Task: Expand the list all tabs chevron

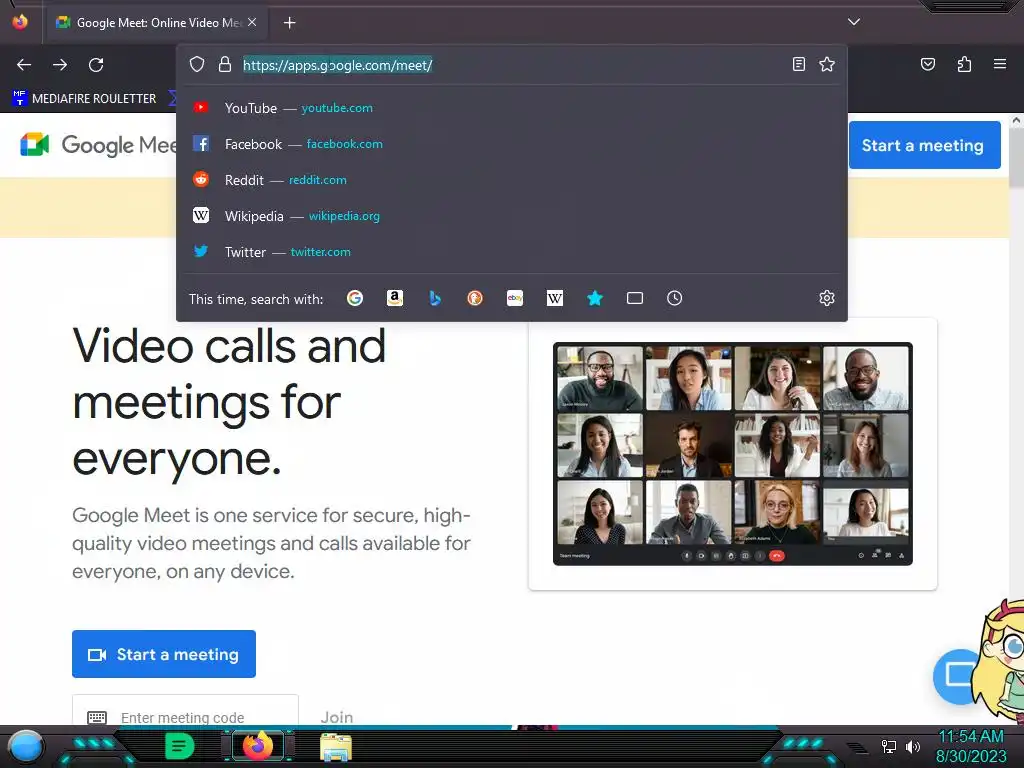Action: [854, 22]
